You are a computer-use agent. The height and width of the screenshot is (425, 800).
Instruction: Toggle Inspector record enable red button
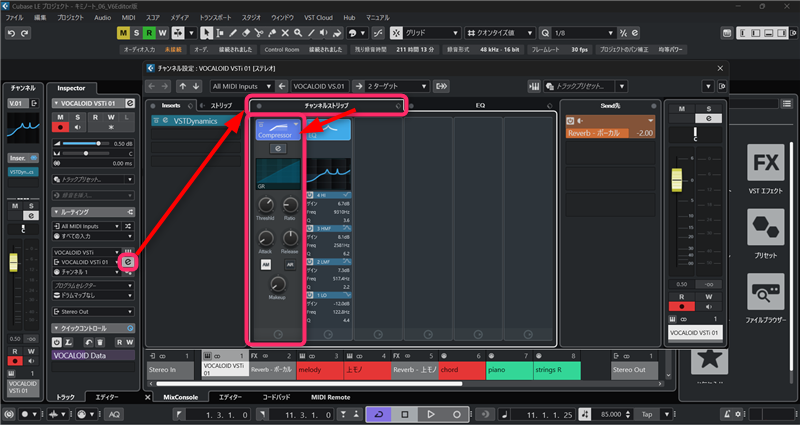[60, 127]
